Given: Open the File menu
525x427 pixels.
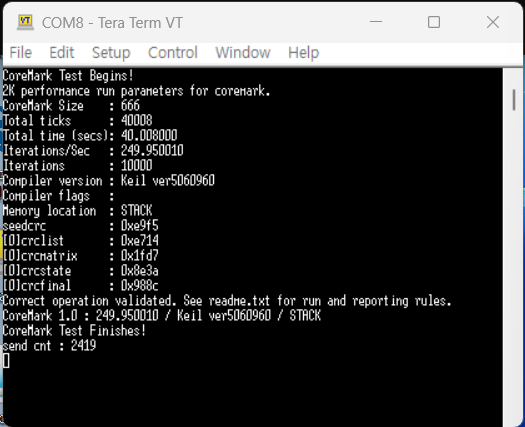Looking at the screenshot, I should (x=20, y=53).
